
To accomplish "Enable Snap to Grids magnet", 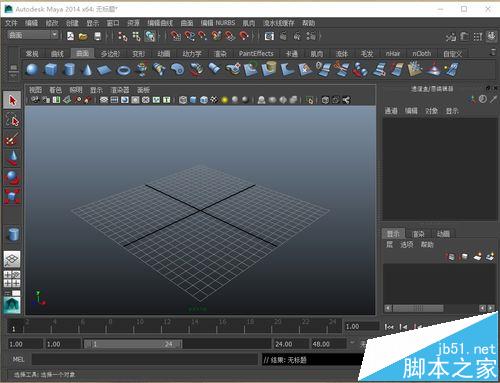I will pyautogui.click(x=175, y=36).
